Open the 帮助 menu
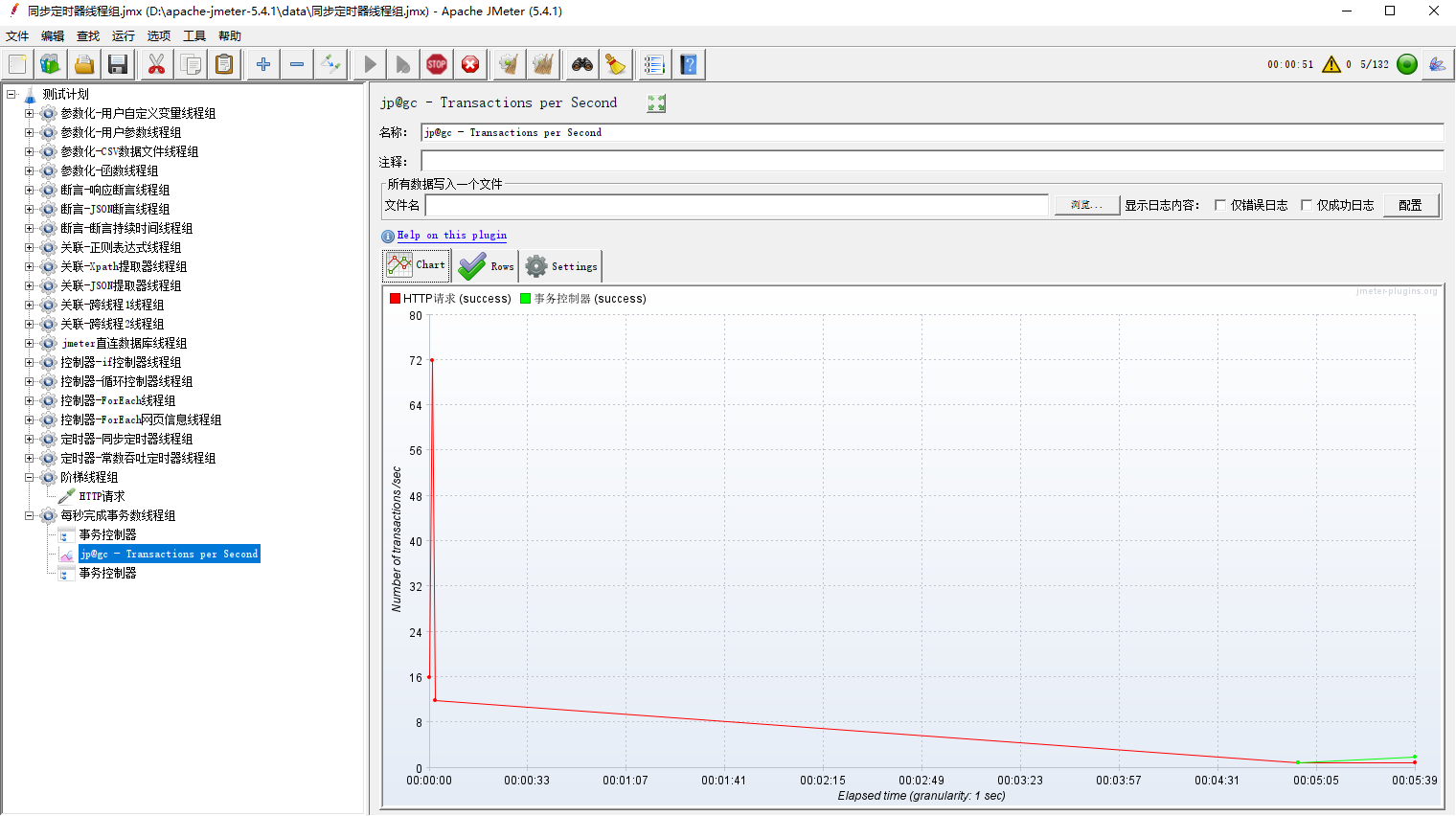The width and height of the screenshot is (1456, 816). (230, 36)
